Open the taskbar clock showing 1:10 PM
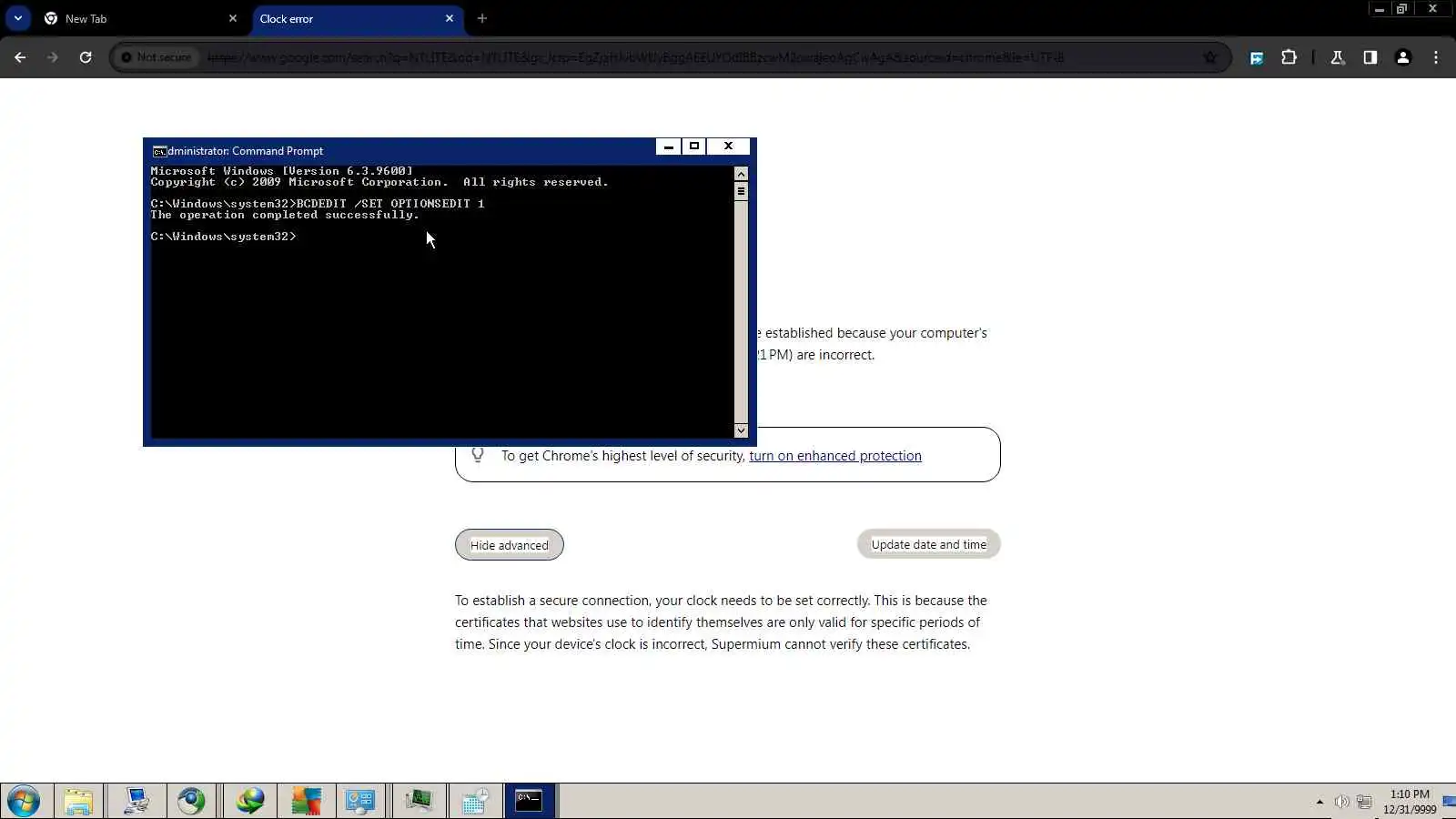This screenshot has width=1456, height=819. (1410, 802)
